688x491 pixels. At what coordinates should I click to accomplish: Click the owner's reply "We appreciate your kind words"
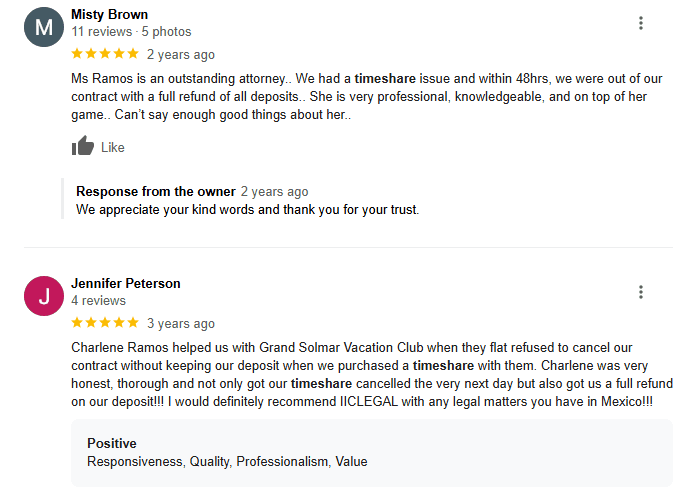pos(247,210)
